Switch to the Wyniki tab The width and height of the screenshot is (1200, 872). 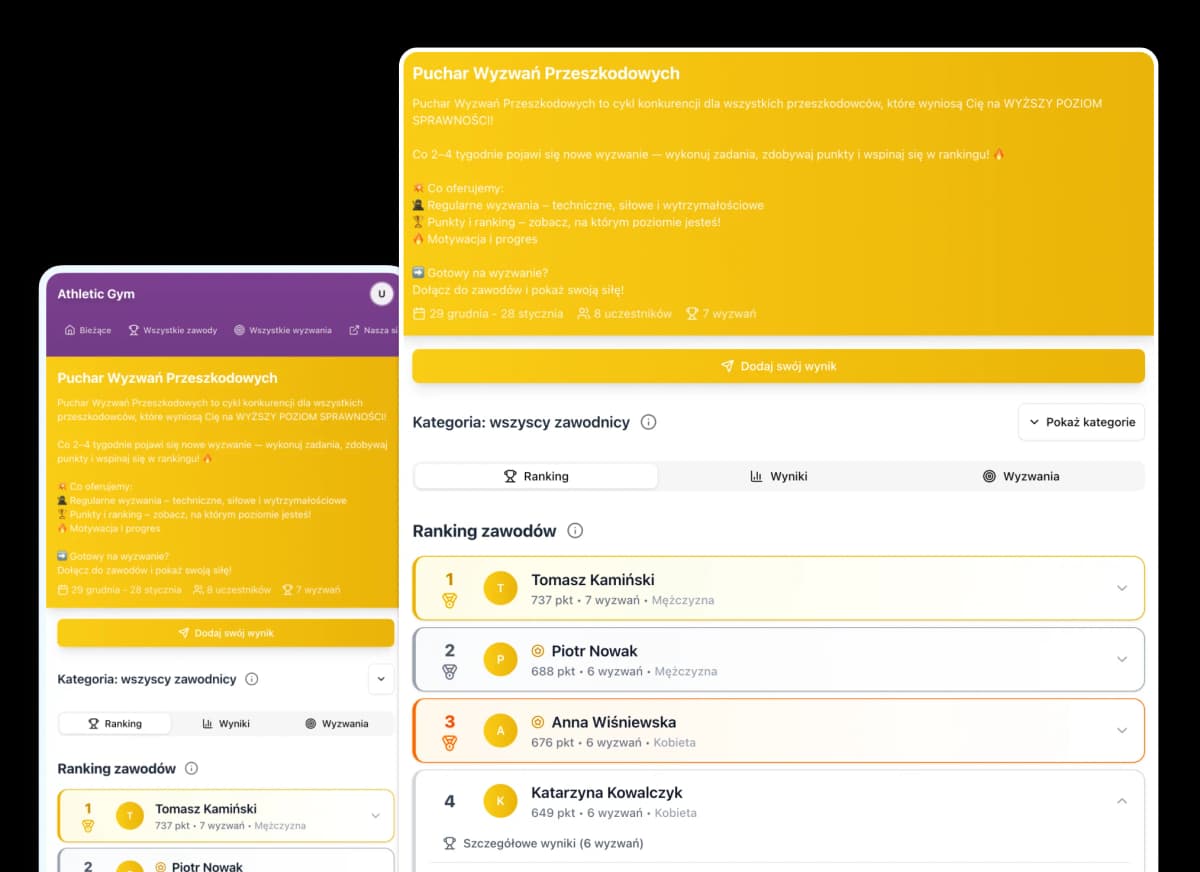[778, 476]
